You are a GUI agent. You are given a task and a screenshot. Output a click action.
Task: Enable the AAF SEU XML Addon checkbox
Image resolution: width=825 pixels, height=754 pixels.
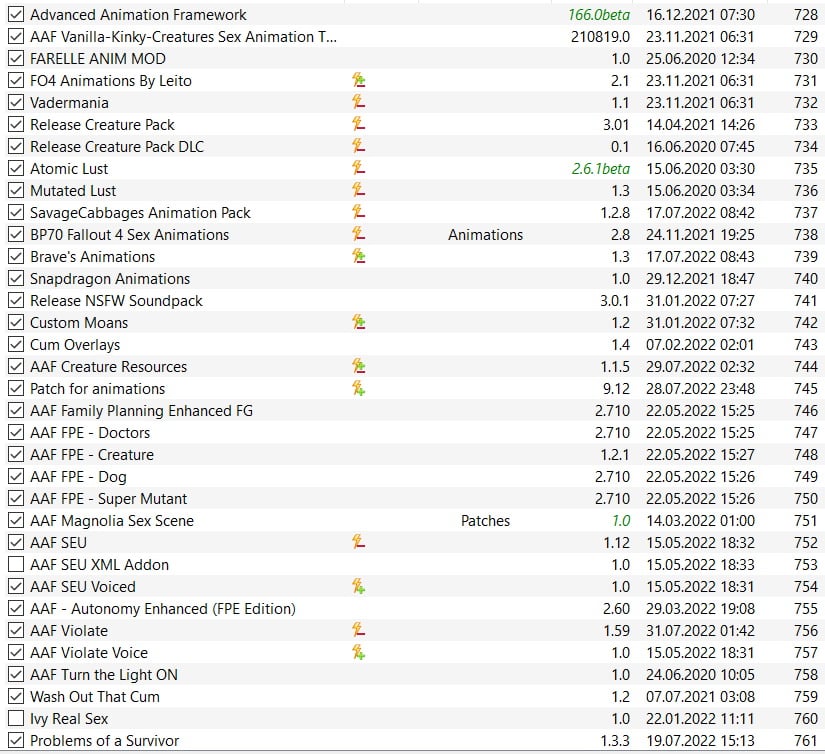coord(16,565)
